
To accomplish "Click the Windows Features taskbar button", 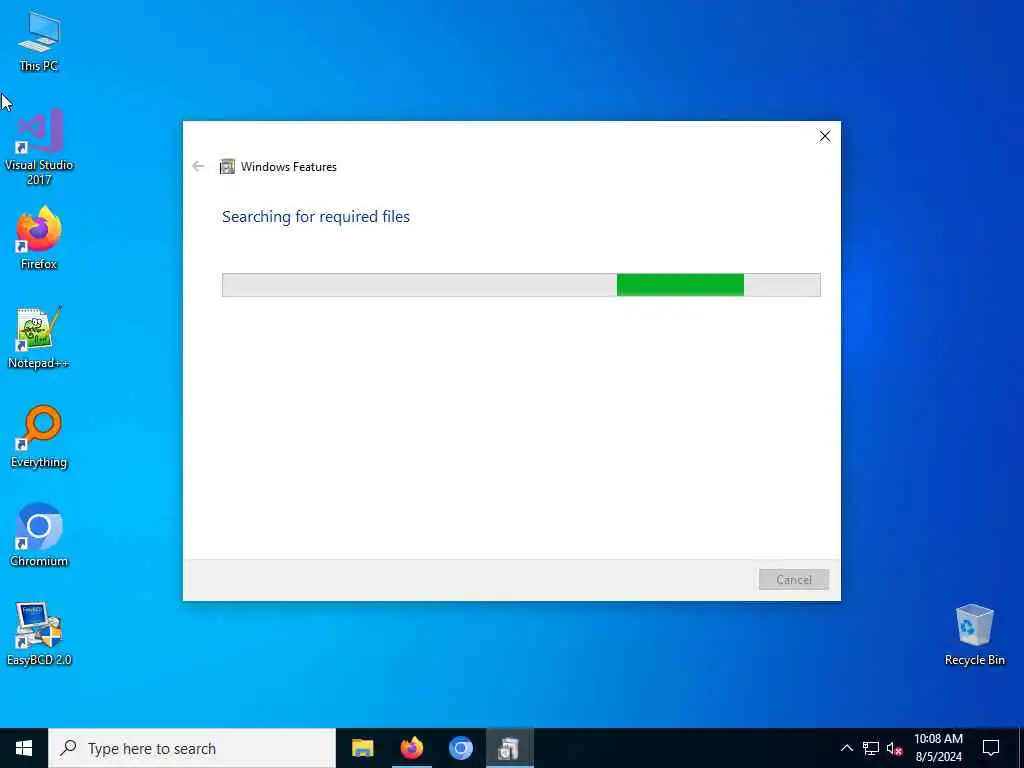I will (509, 748).
